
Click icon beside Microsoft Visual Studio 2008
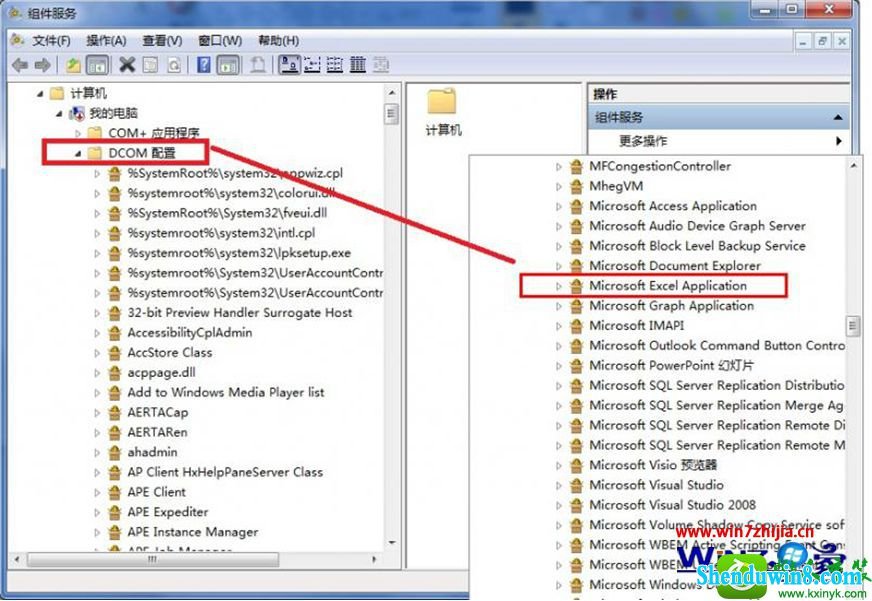click(x=577, y=505)
